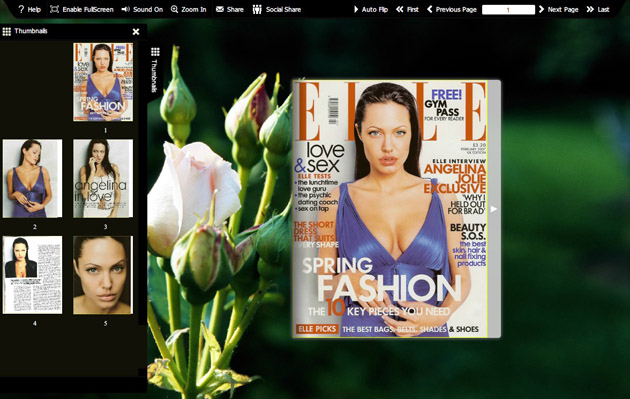The width and height of the screenshot is (630, 399).
Task: Click the page-flip arrow on cover edge
Action: pyautogui.click(x=494, y=209)
